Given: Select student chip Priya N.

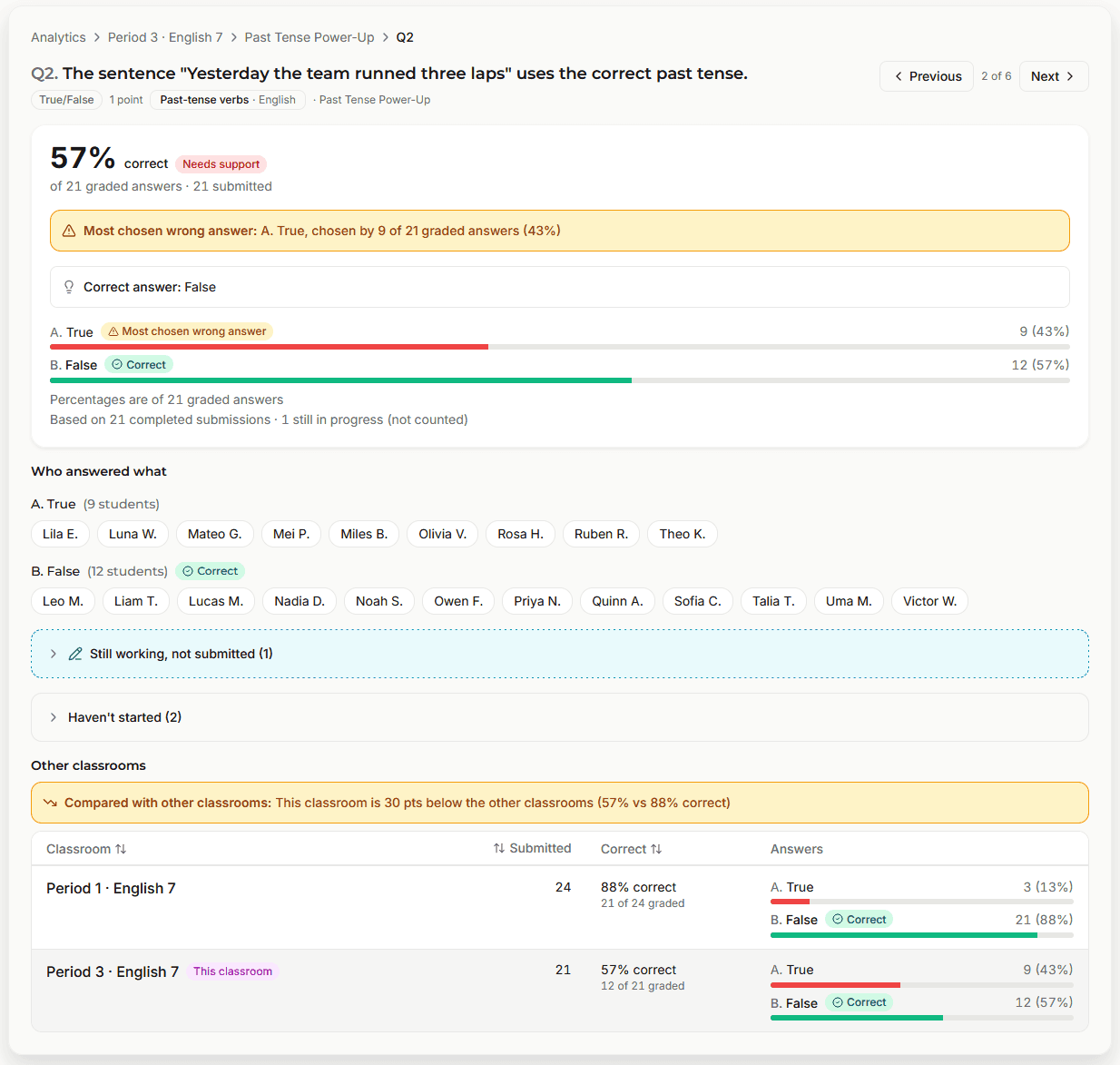Looking at the screenshot, I should pyautogui.click(x=537, y=601).
